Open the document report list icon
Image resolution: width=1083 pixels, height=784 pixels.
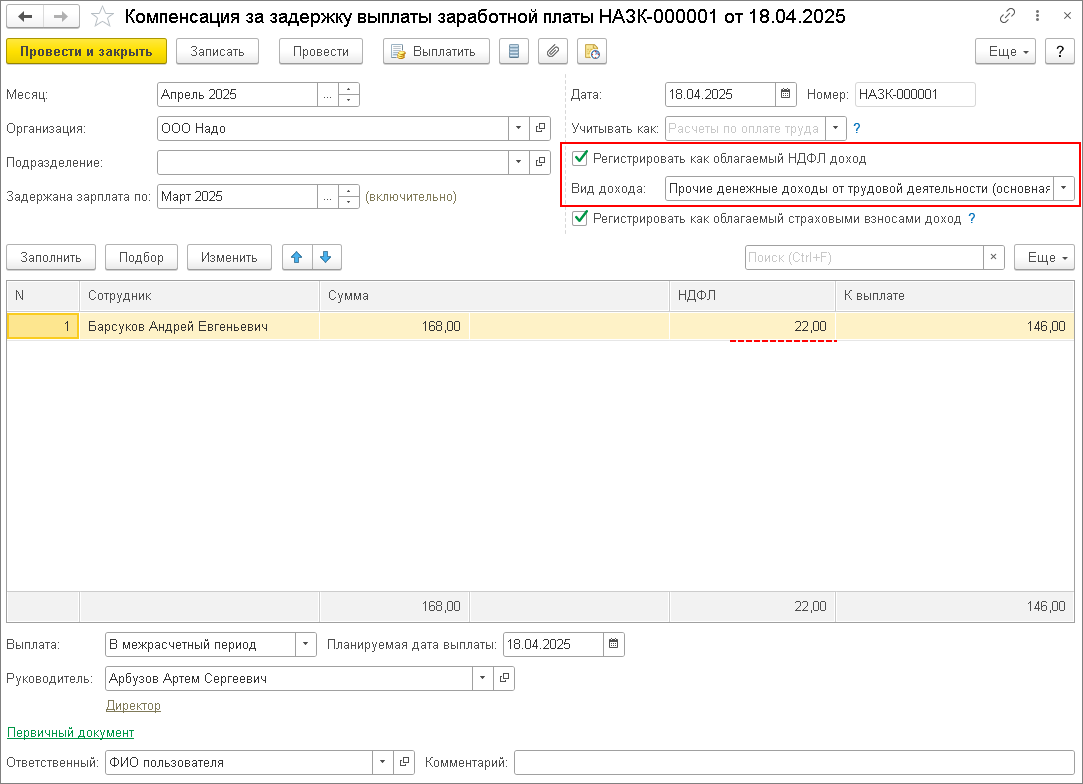[x=514, y=51]
